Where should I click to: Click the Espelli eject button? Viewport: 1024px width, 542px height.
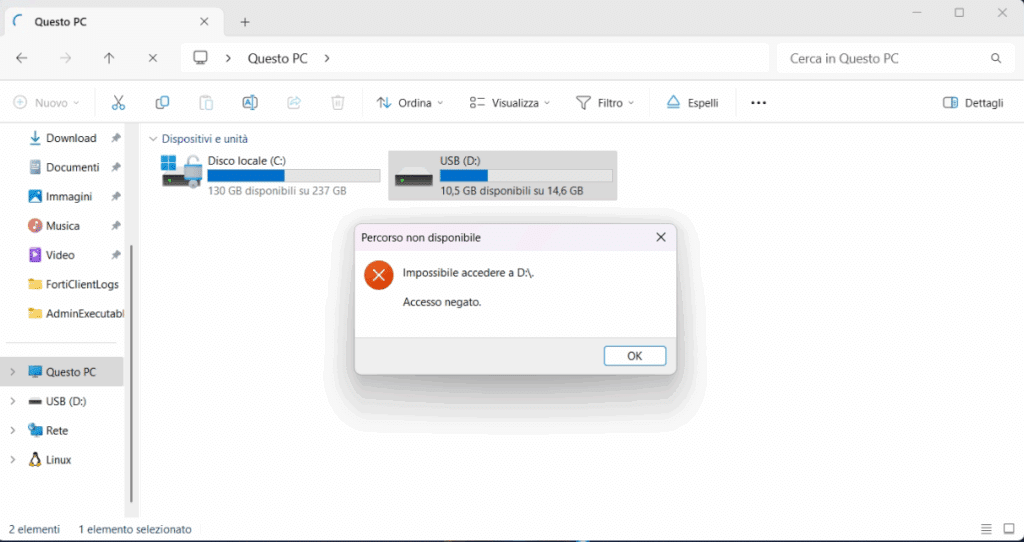click(x=692, y=103)
